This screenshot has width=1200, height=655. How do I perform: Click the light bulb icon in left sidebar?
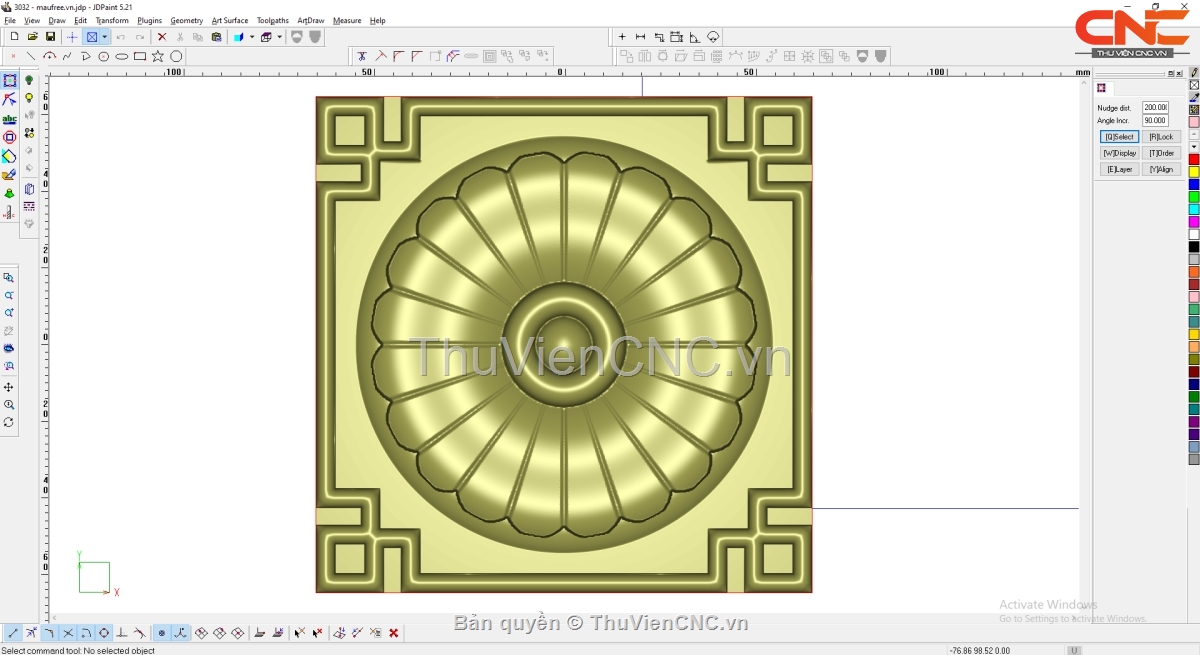tap(29, 98)
